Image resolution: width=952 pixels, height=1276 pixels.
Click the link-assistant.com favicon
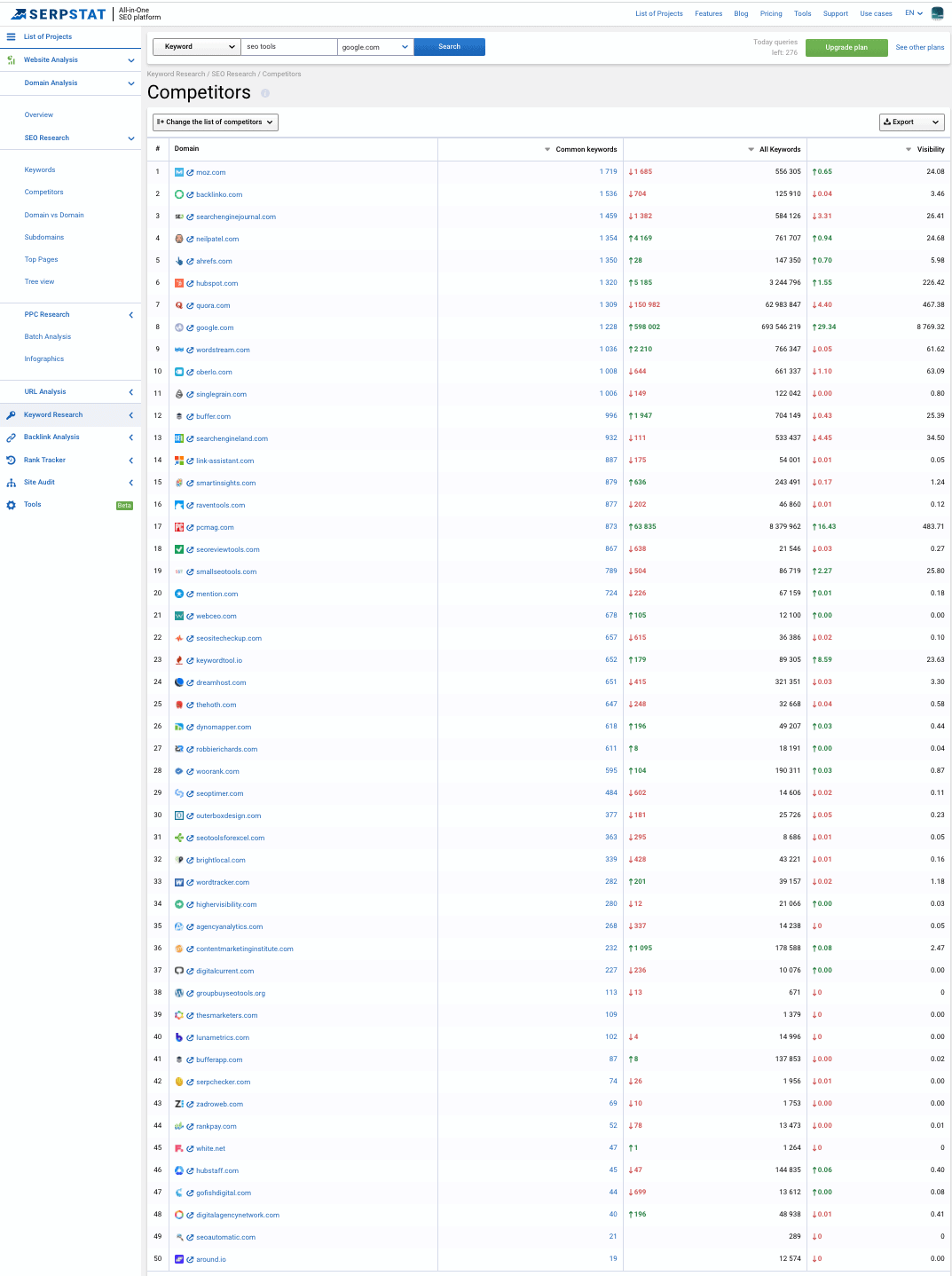pos(179,461)
